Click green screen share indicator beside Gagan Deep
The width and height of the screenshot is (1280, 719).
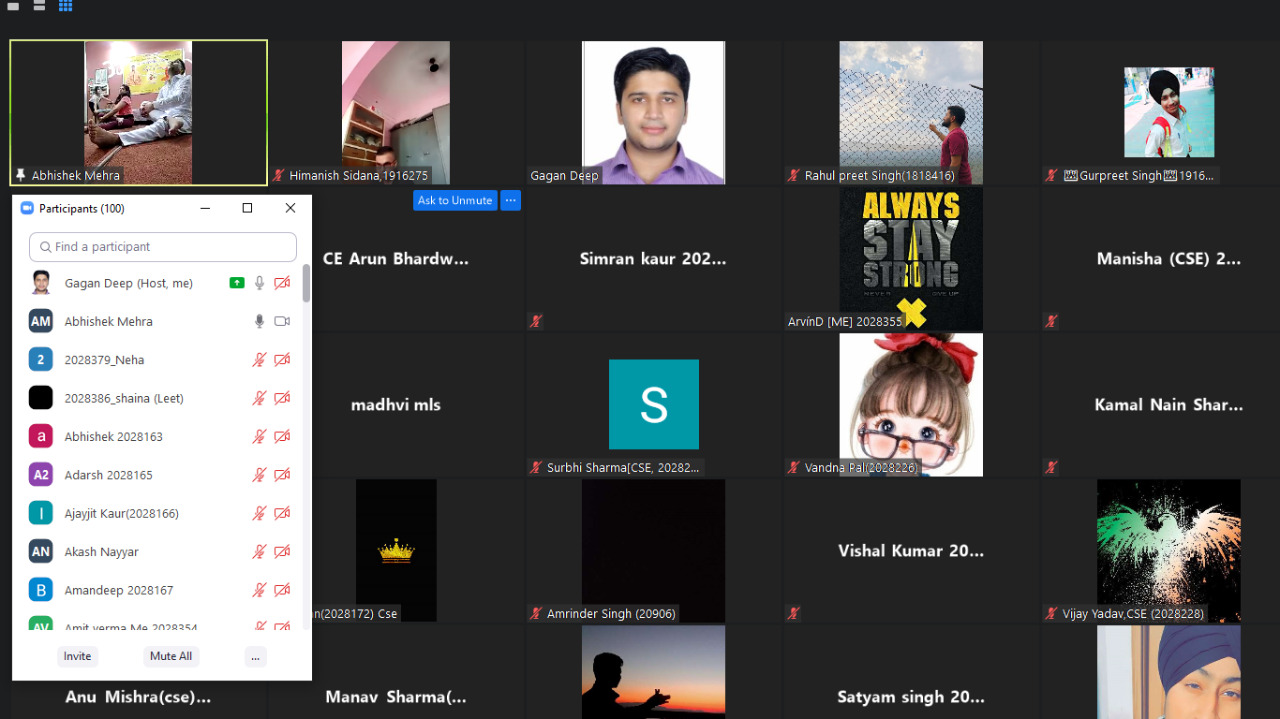pyautogui.click(x=237, y=283)
